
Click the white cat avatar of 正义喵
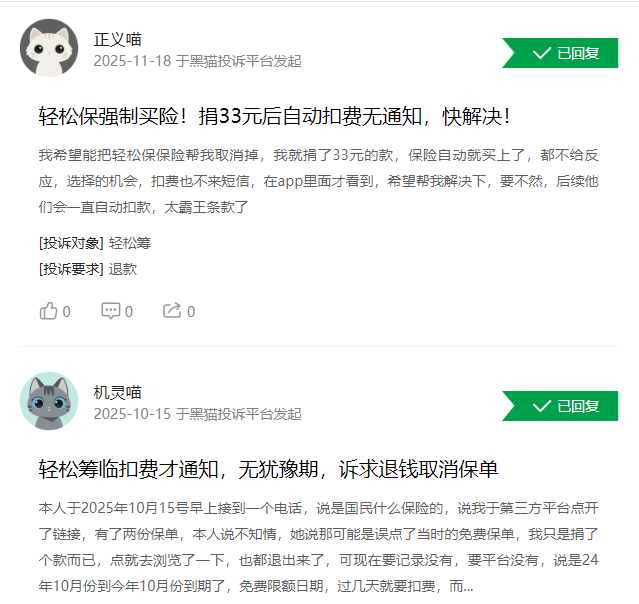[x=49, y=48]
